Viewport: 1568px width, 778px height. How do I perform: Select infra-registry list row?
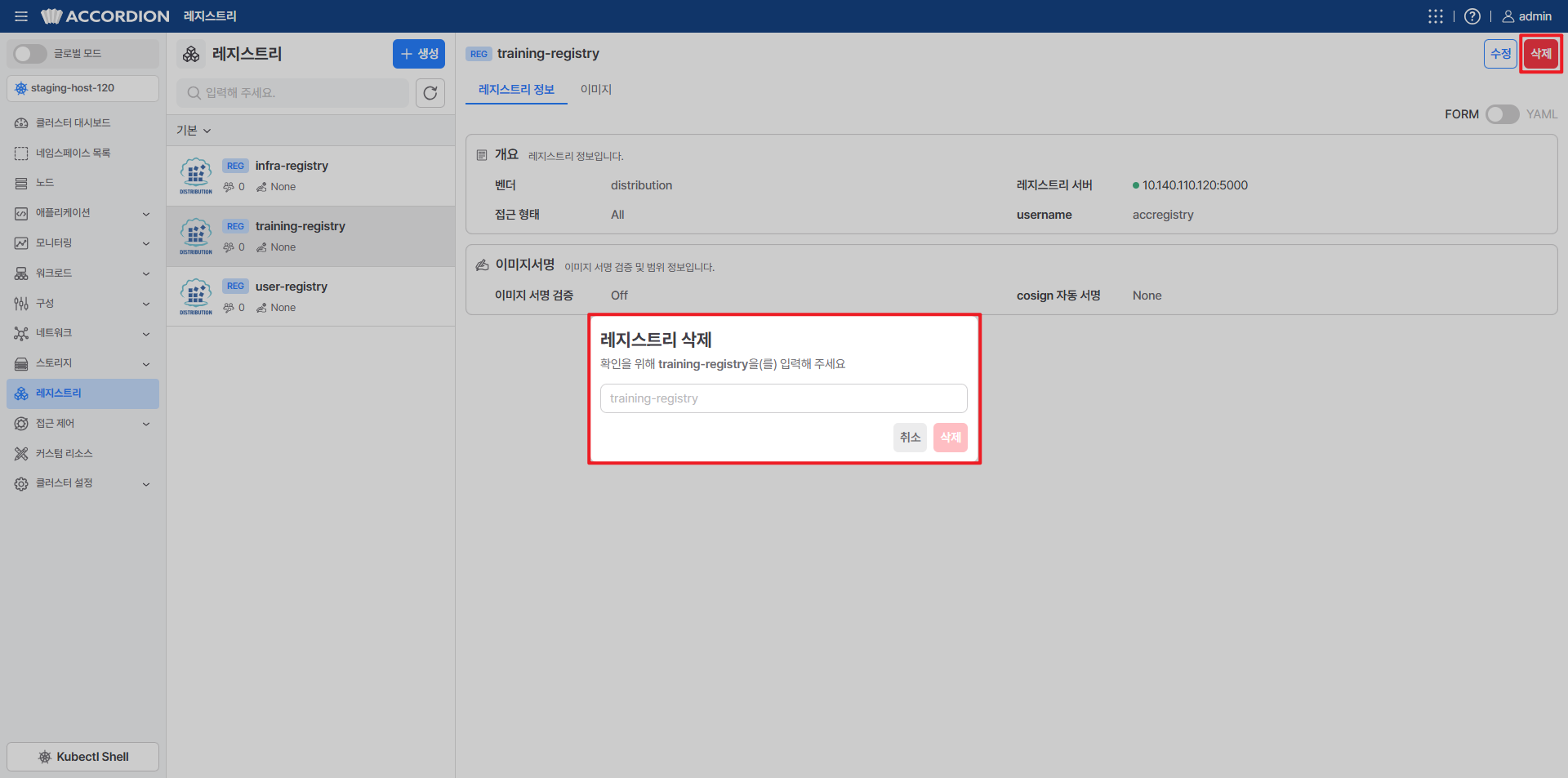pyautogui.click(x=310, y=176)
